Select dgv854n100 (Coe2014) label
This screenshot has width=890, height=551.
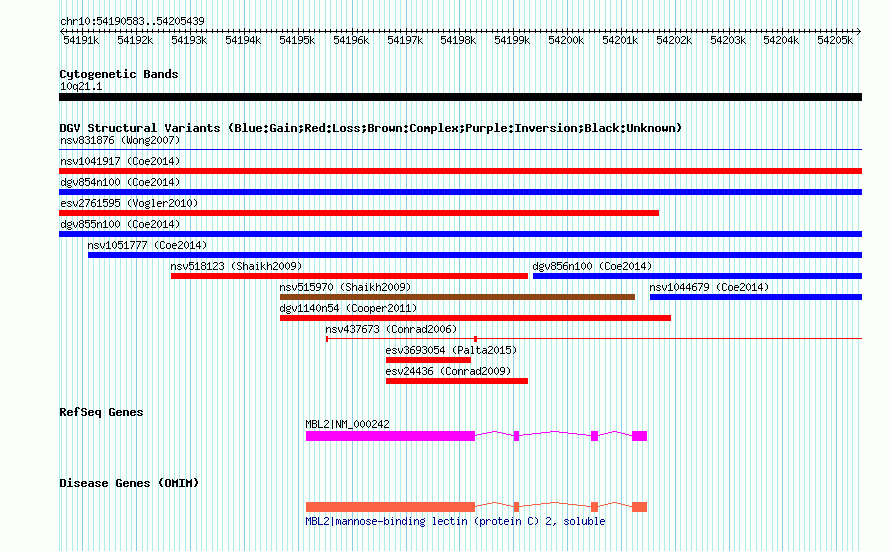(x=120, y=182)
